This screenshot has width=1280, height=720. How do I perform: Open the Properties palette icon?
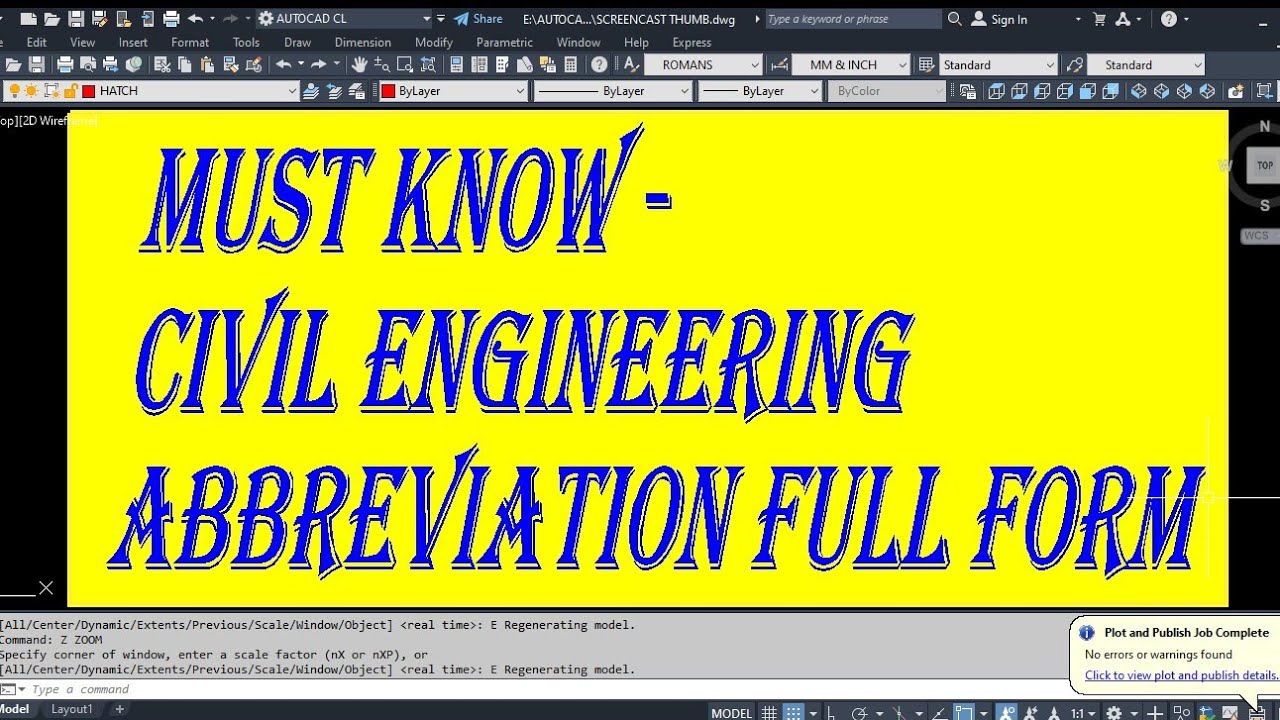coord(456,64)
